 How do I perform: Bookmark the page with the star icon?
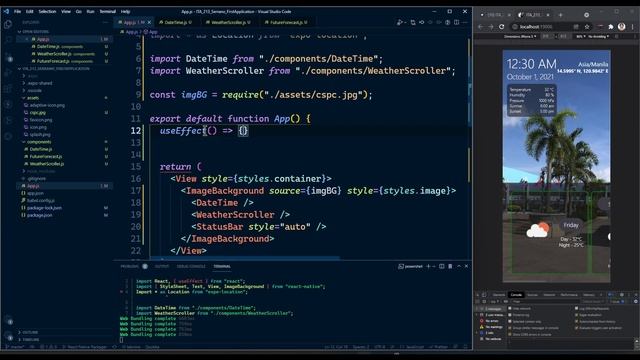click(587, 27)
